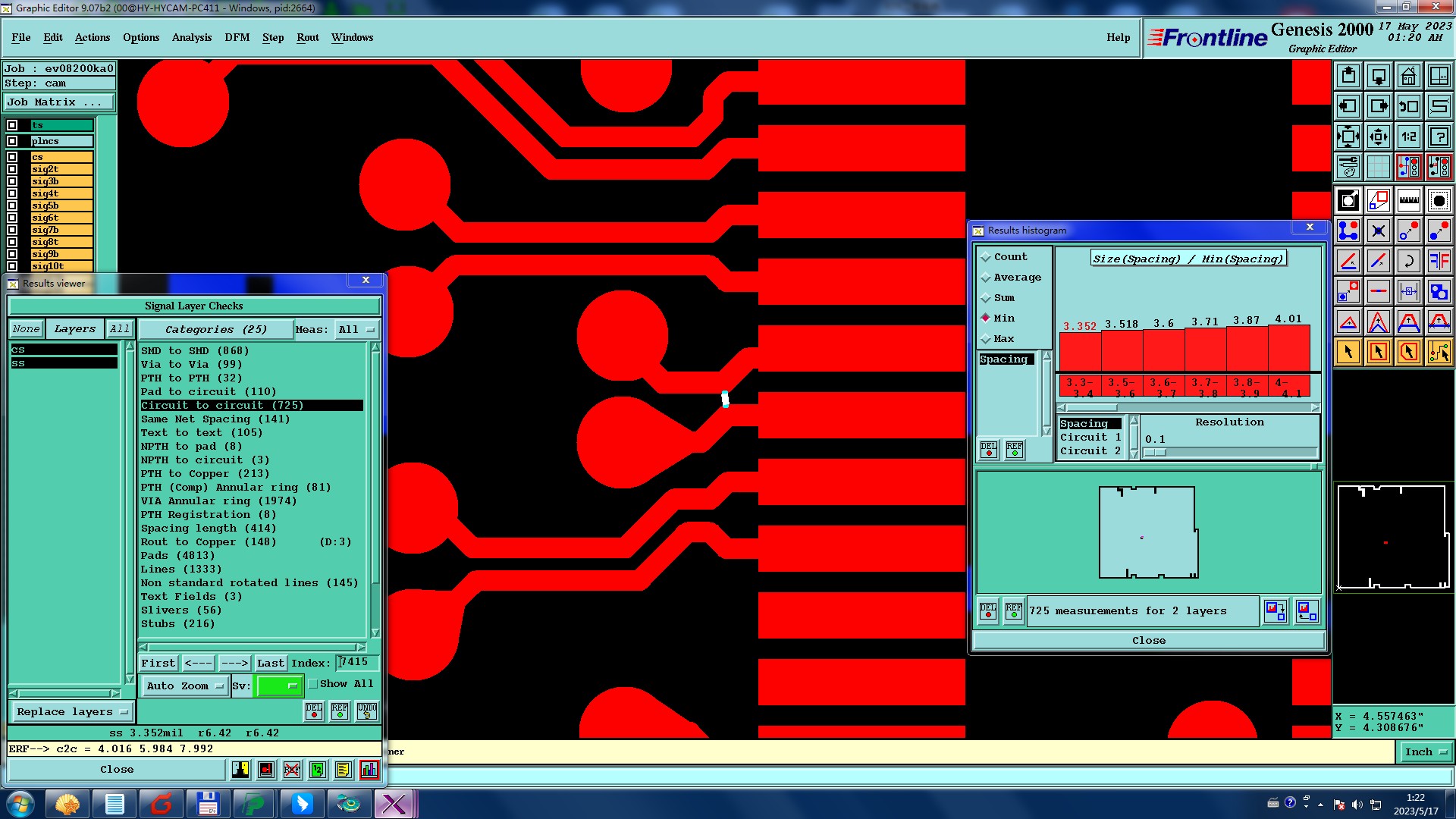Screen dimensions: 1456x819
Task: Open the Meas All dropdown
Action: pyautogui.click(x=356, y=330)
